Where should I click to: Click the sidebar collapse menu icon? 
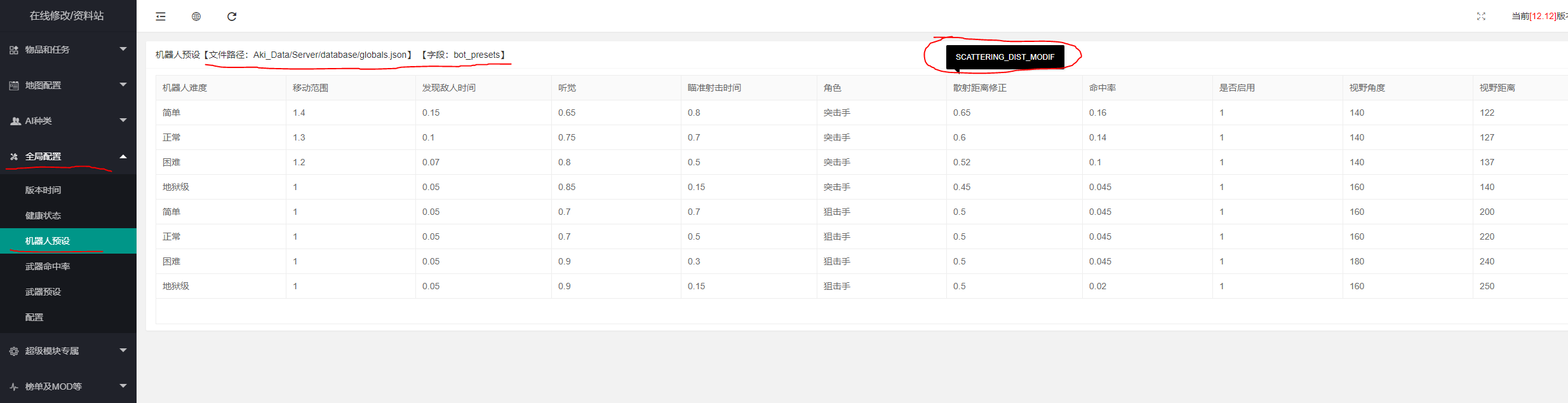pos(161,17)
